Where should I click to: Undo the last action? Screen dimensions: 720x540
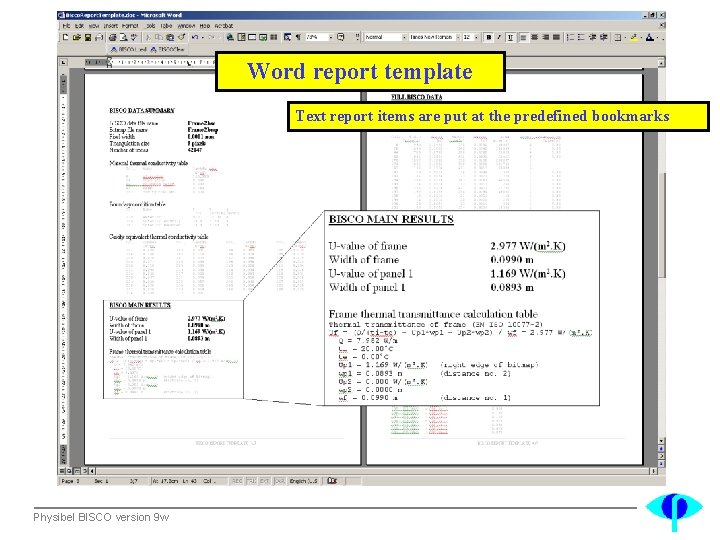click(x=195, y=37)
